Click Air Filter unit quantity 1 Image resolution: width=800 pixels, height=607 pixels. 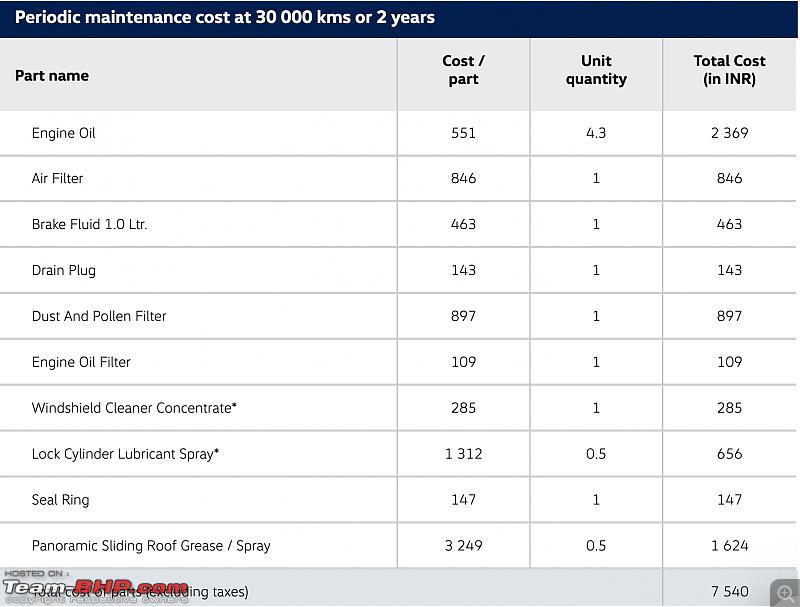click(596, 179)
